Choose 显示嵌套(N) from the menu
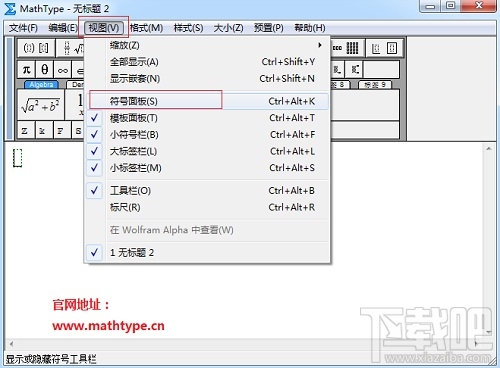The width and height of the screenshot is (500, 368). click(x=207, y=78)
